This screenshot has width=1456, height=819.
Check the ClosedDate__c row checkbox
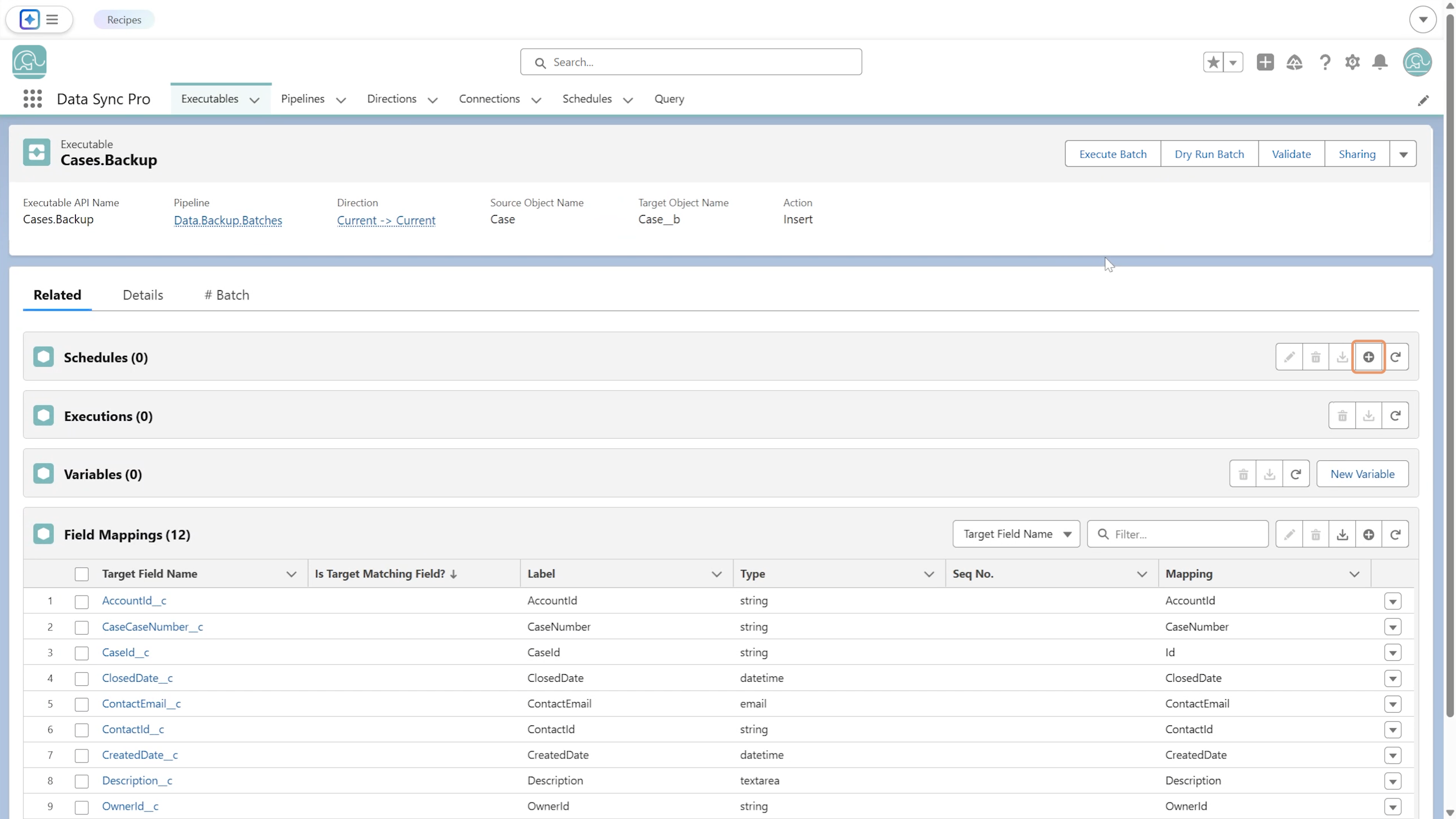(82, 678)
